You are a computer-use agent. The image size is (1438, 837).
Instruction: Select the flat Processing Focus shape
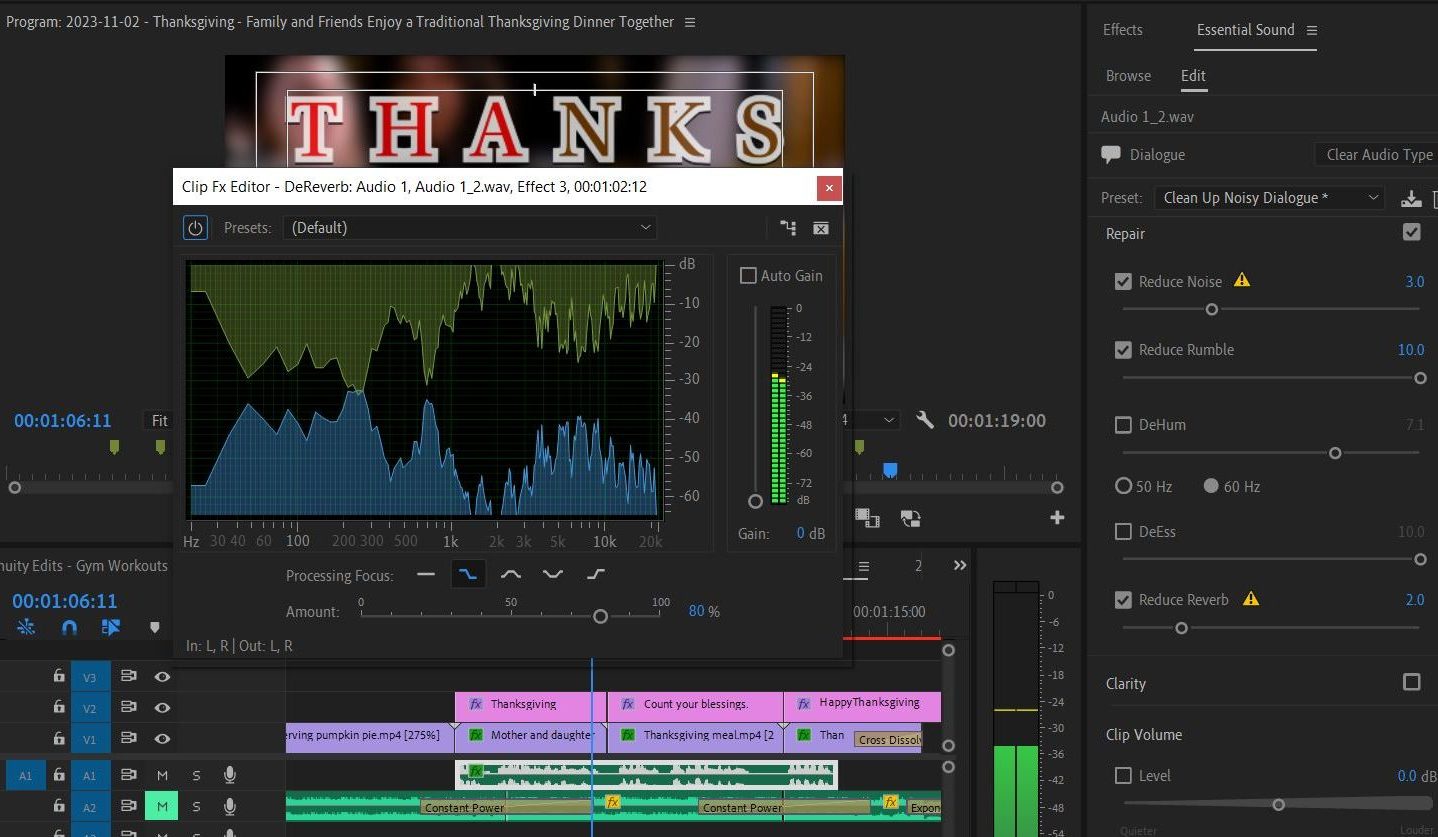426,575
